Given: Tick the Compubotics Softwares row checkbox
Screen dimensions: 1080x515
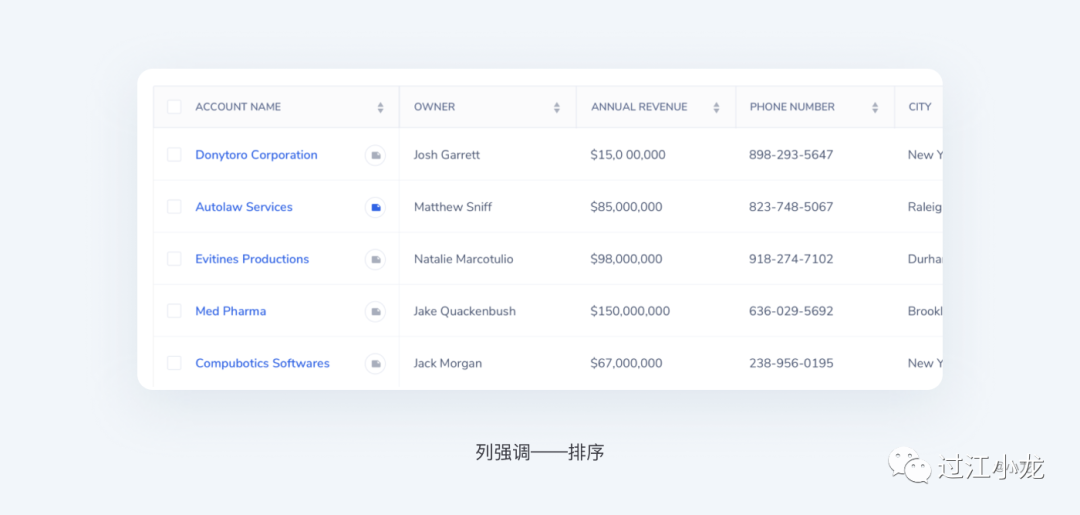Looking at the screenshot, I should tap(174, 363).
